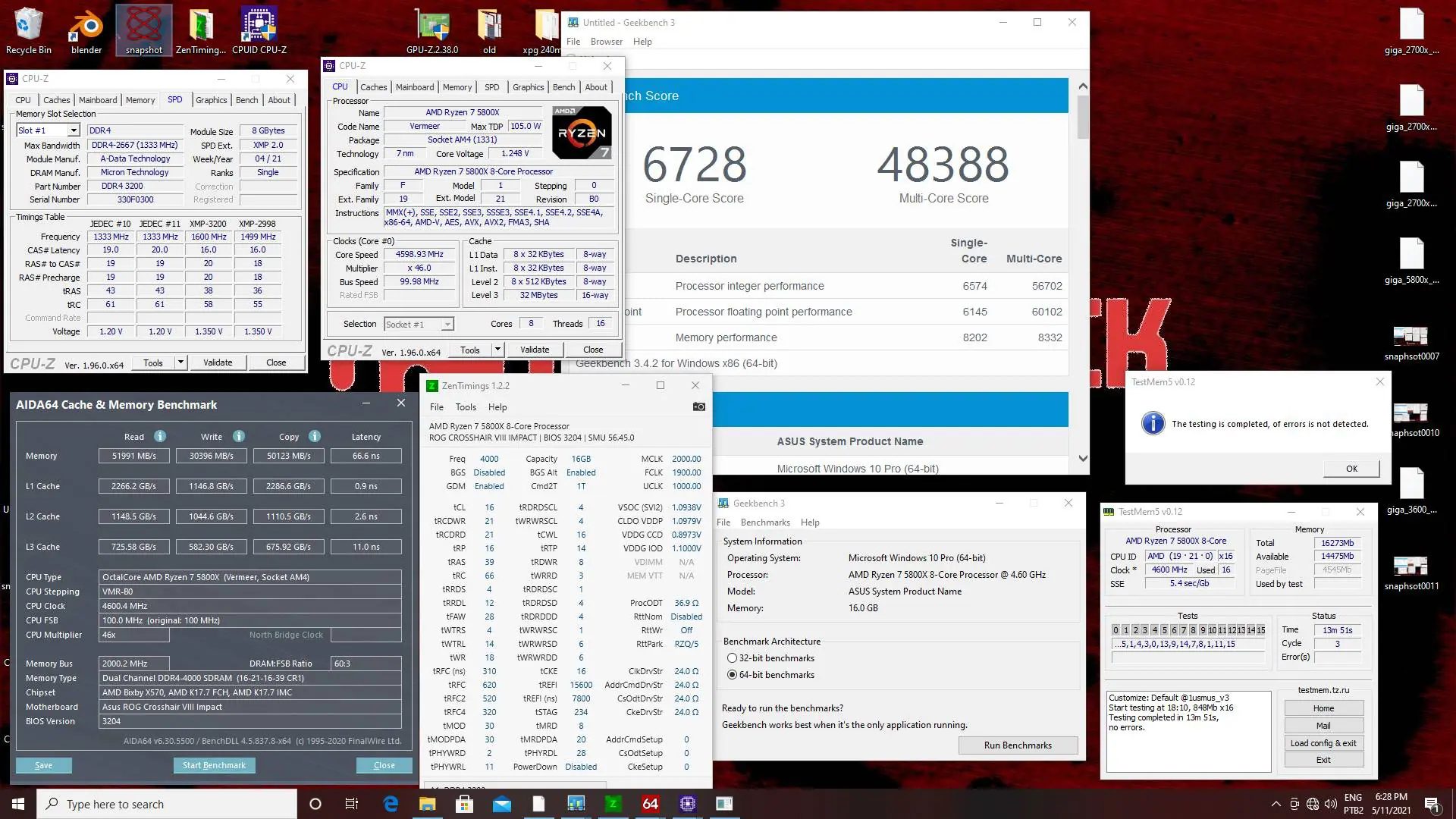Screen dimensions: 1456x819
Task: Select the GPU-Z.2.38.0 desktop icon
Action: 432,31
